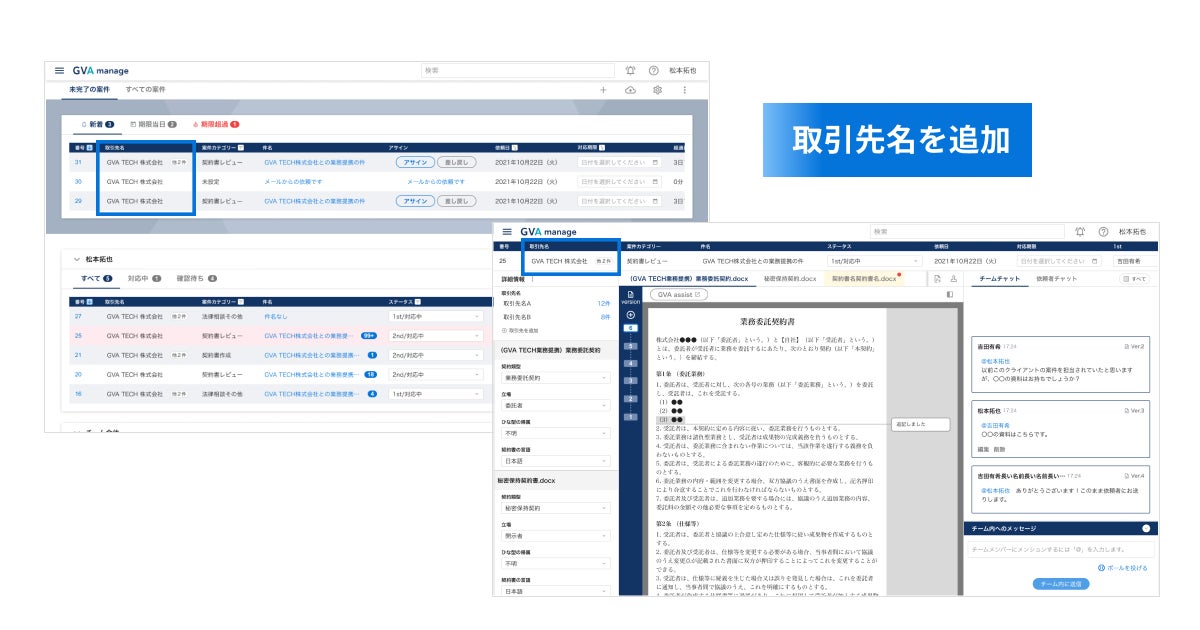The width and height of the screenshot is (1200, 630).
Task: Switch to 未完了の案件 tab
Action: [91, 90]
